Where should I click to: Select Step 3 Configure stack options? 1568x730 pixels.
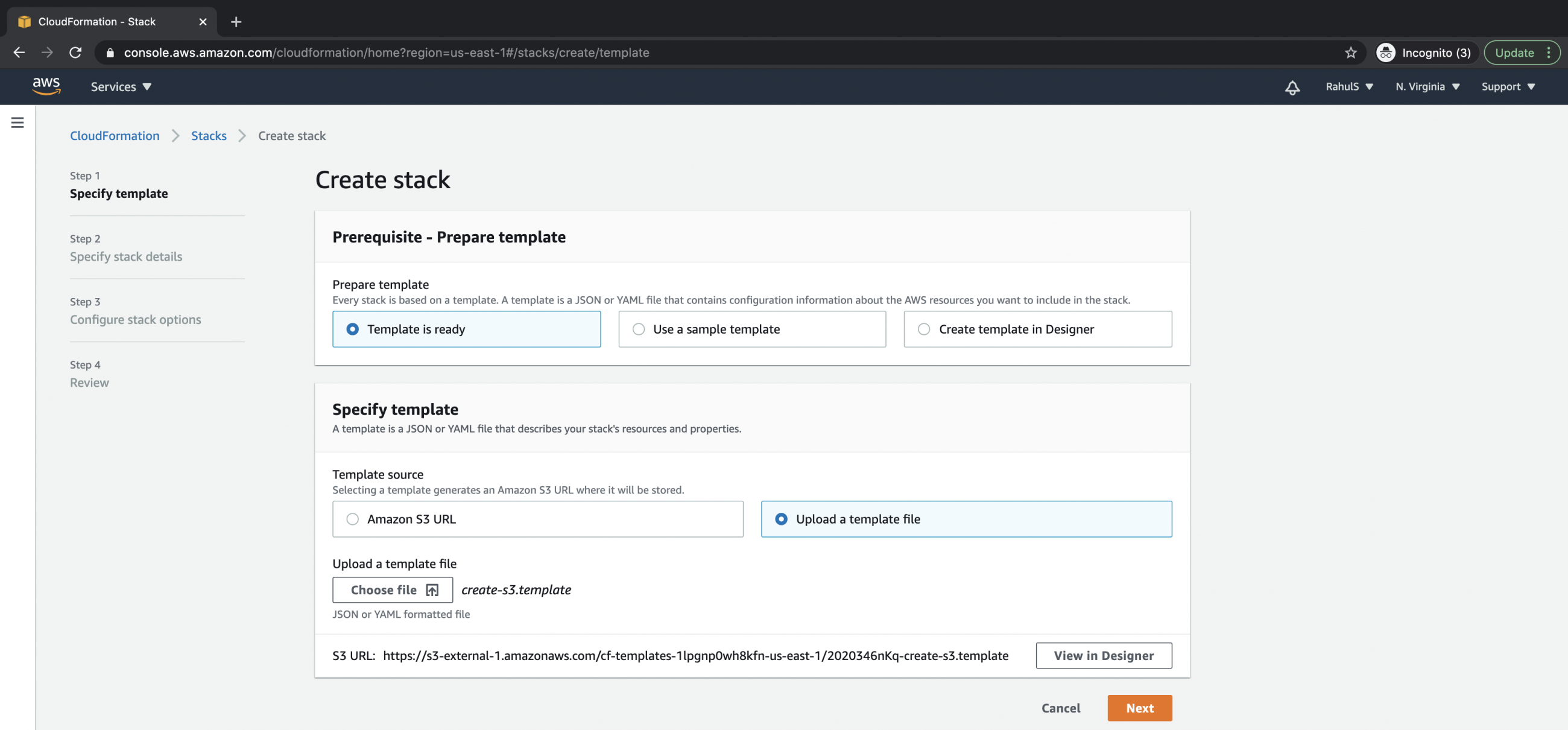tap(135, 311)
